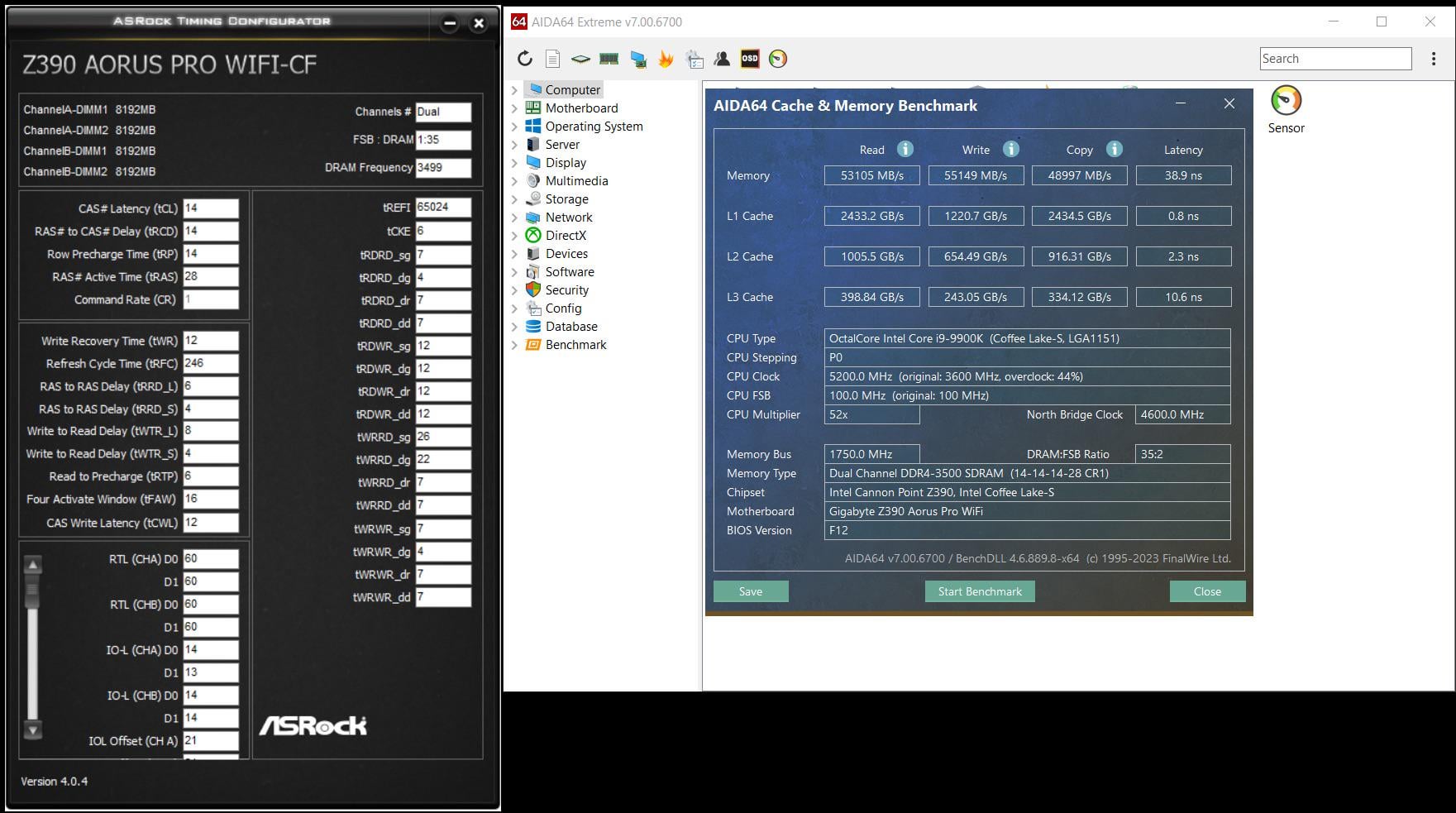Click the Network icon in tree
1456x813 pixels.
[533, 218]
